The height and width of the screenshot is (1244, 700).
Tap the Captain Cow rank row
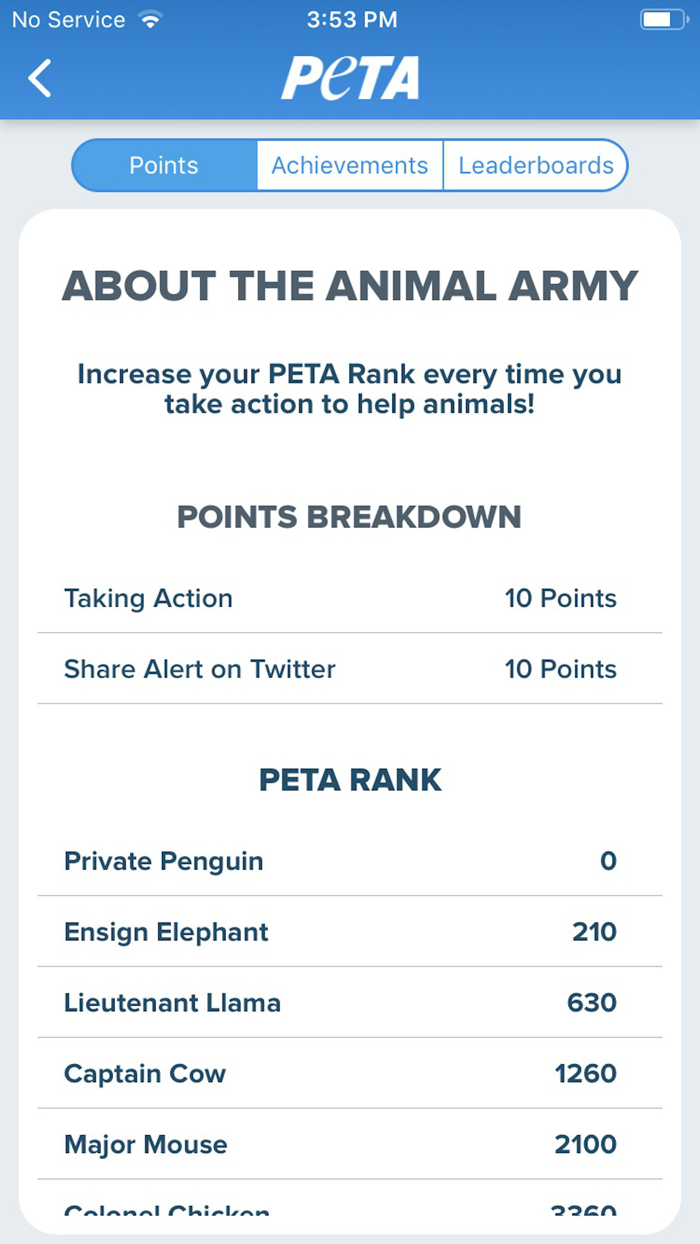pos(349,1073)
